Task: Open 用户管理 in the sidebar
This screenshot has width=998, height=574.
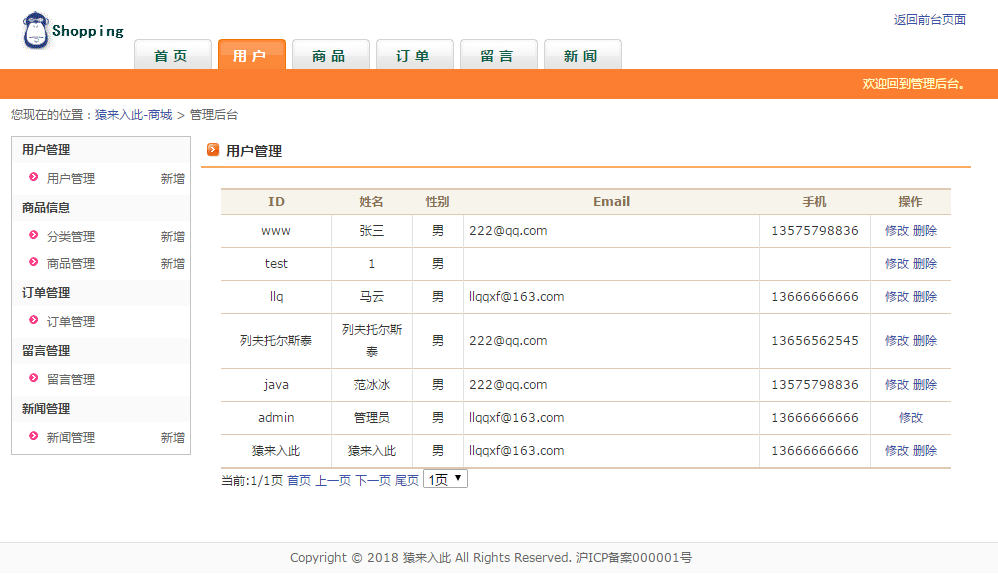Action: tap(71, 179)
